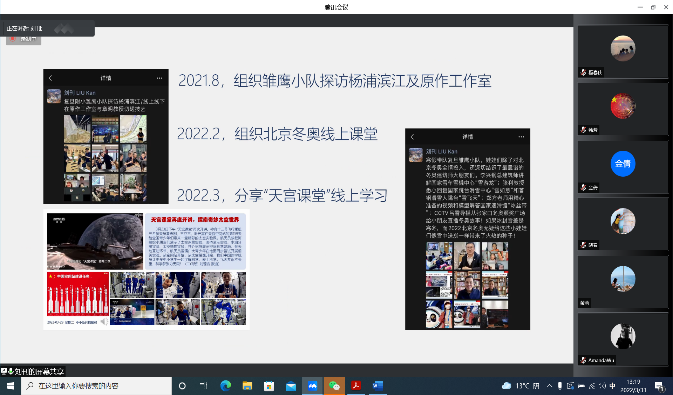Click the screen-sharing label at bottom left
The height and width of the screenshot is (395, 673).
click(33, 371)
